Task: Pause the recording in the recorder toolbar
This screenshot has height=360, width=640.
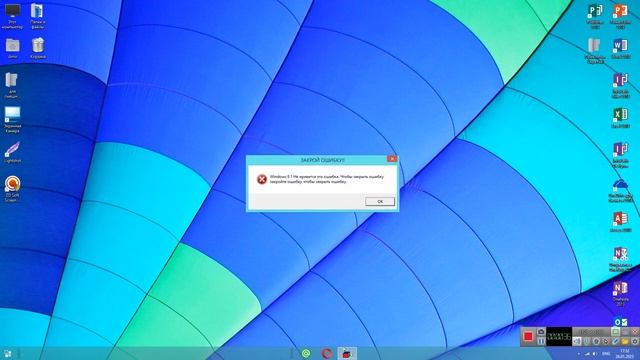Action: click(541, 341)
